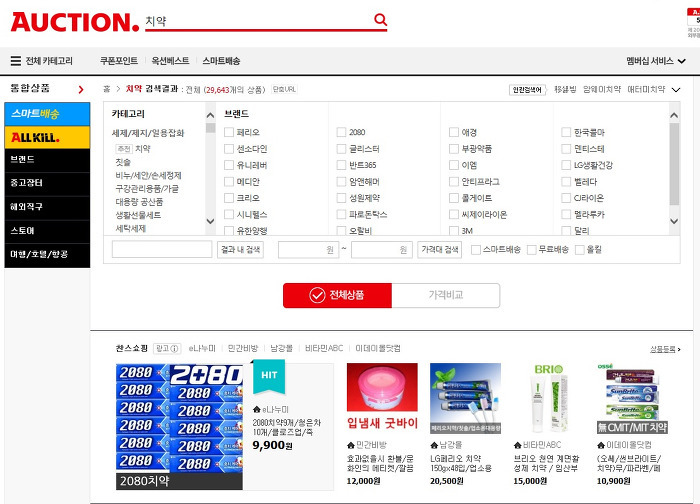Enable the 올킬 filter checkbox

pyautogui.click(x=579, y=250)
